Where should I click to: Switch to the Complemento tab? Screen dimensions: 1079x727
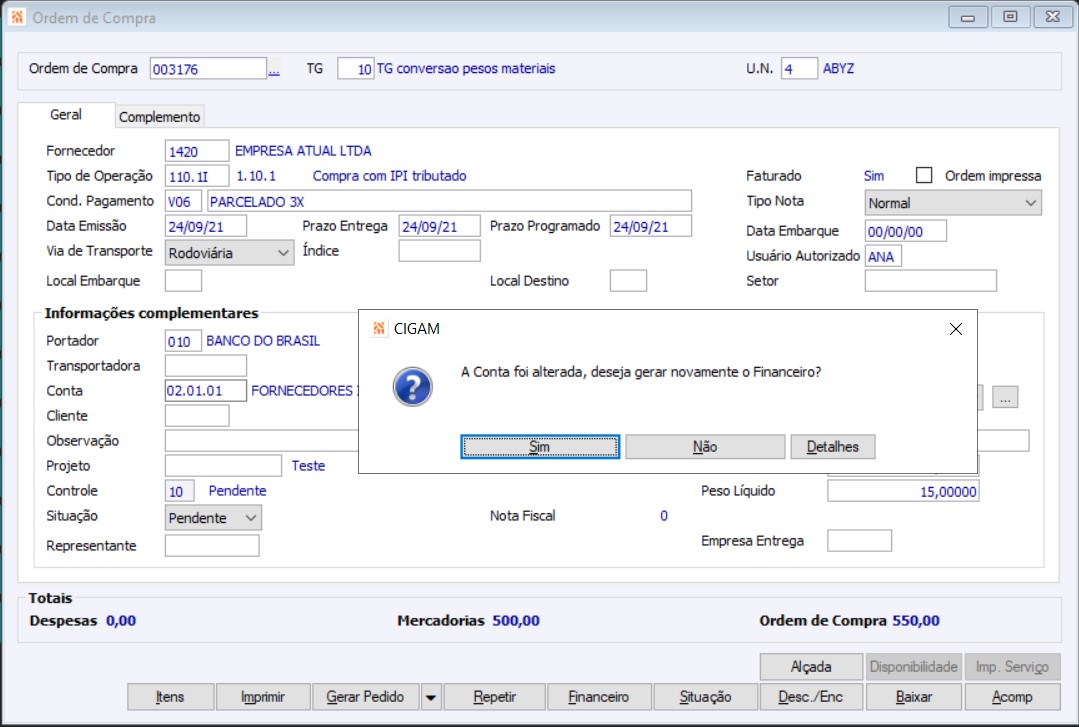160,117
